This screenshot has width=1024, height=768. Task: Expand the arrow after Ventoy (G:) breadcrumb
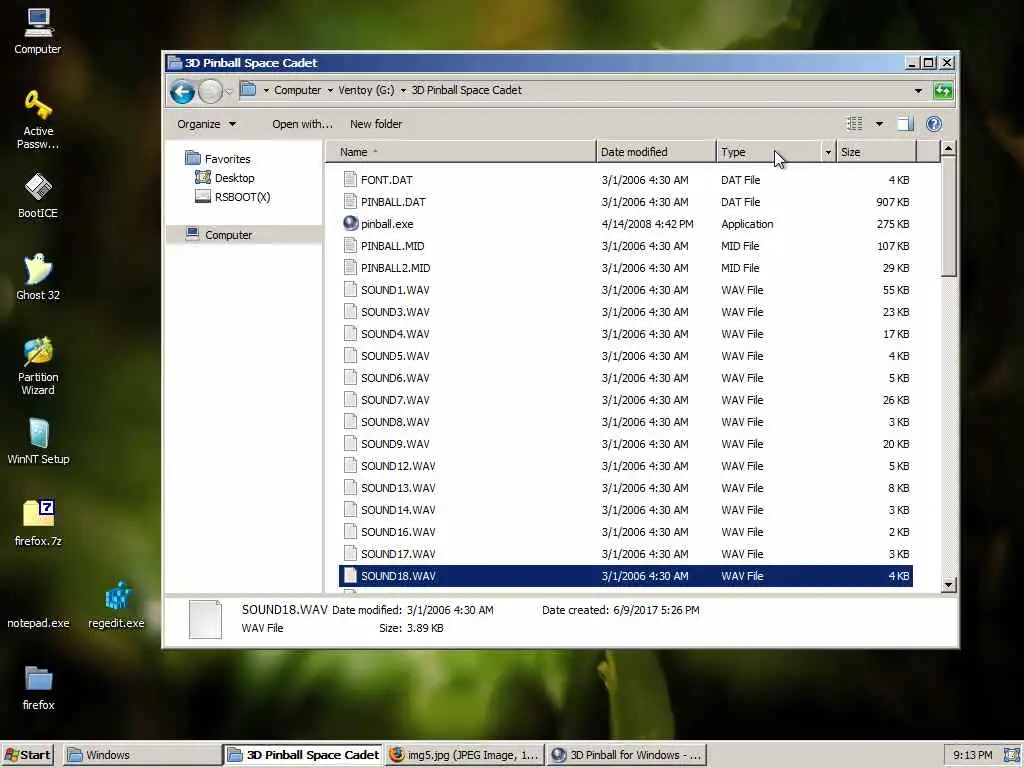pyautogui.click(x=403, y=90)
